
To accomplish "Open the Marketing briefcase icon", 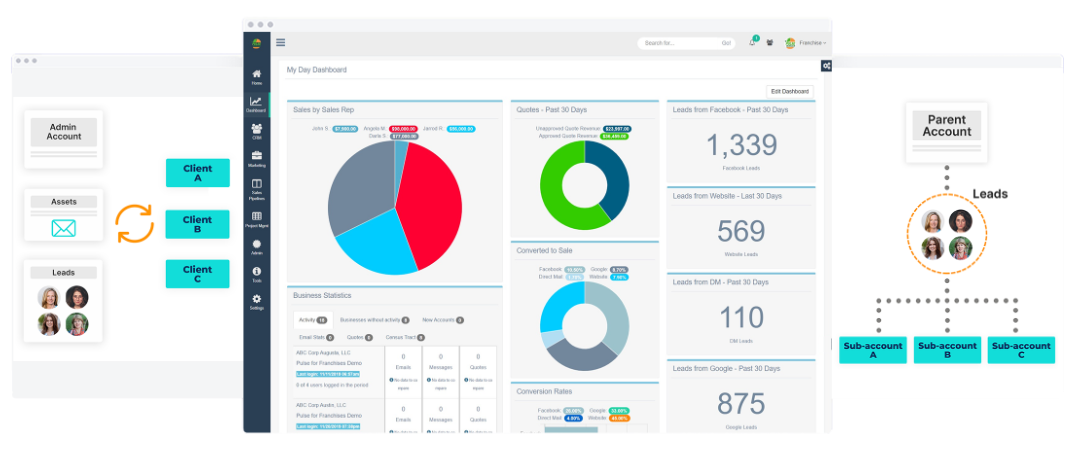I will (256, 156).
